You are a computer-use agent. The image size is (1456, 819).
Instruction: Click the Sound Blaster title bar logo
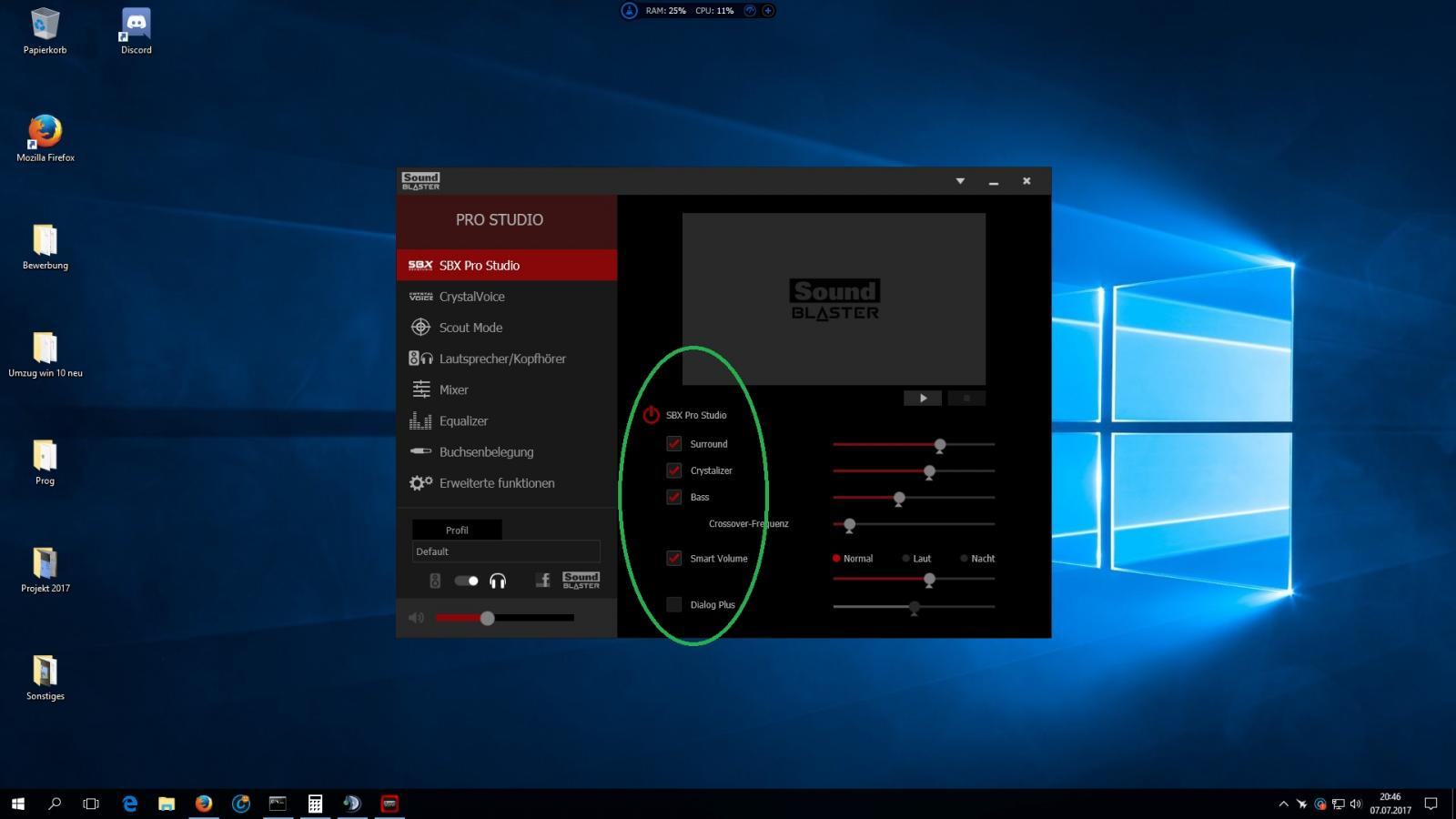click(420, 181)
